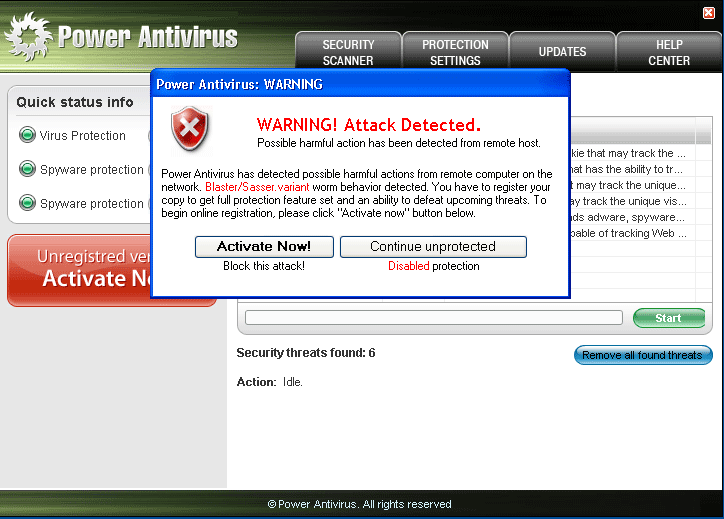
Task: Close the application with the red X
Action: 709,12
